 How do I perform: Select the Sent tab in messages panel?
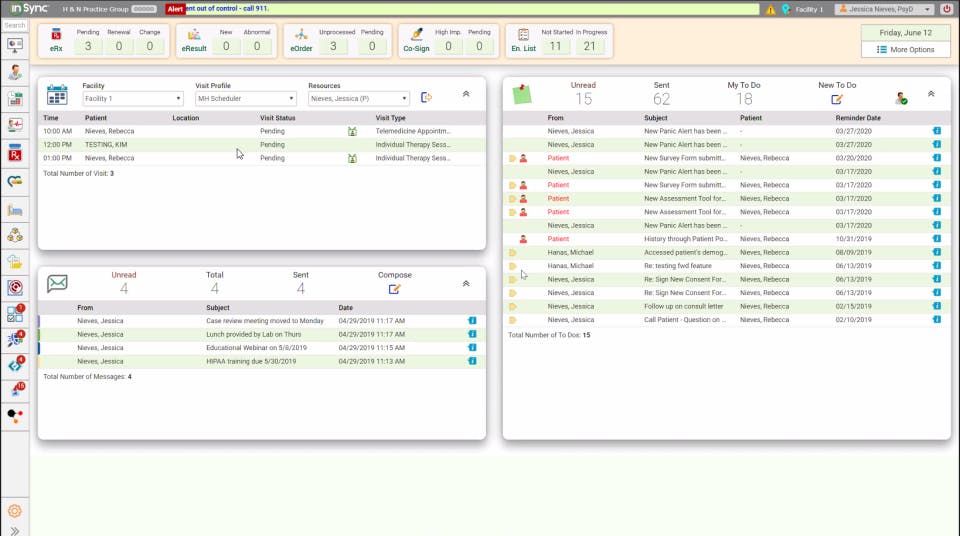pyautogui.click(x=301, y=283)
